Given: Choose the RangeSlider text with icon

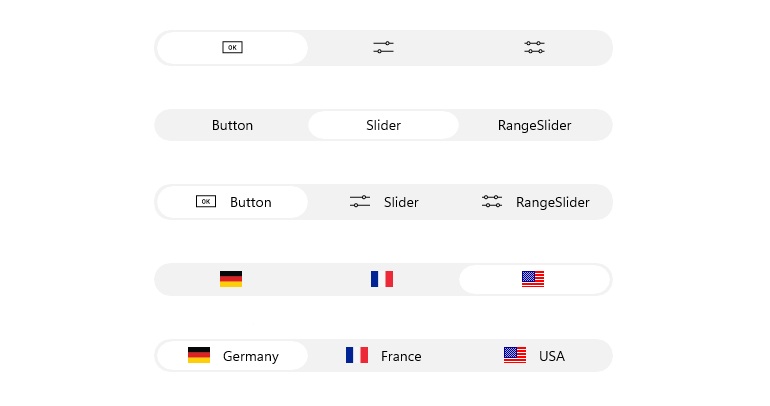Looking at the screenshot, I should 552,202.
